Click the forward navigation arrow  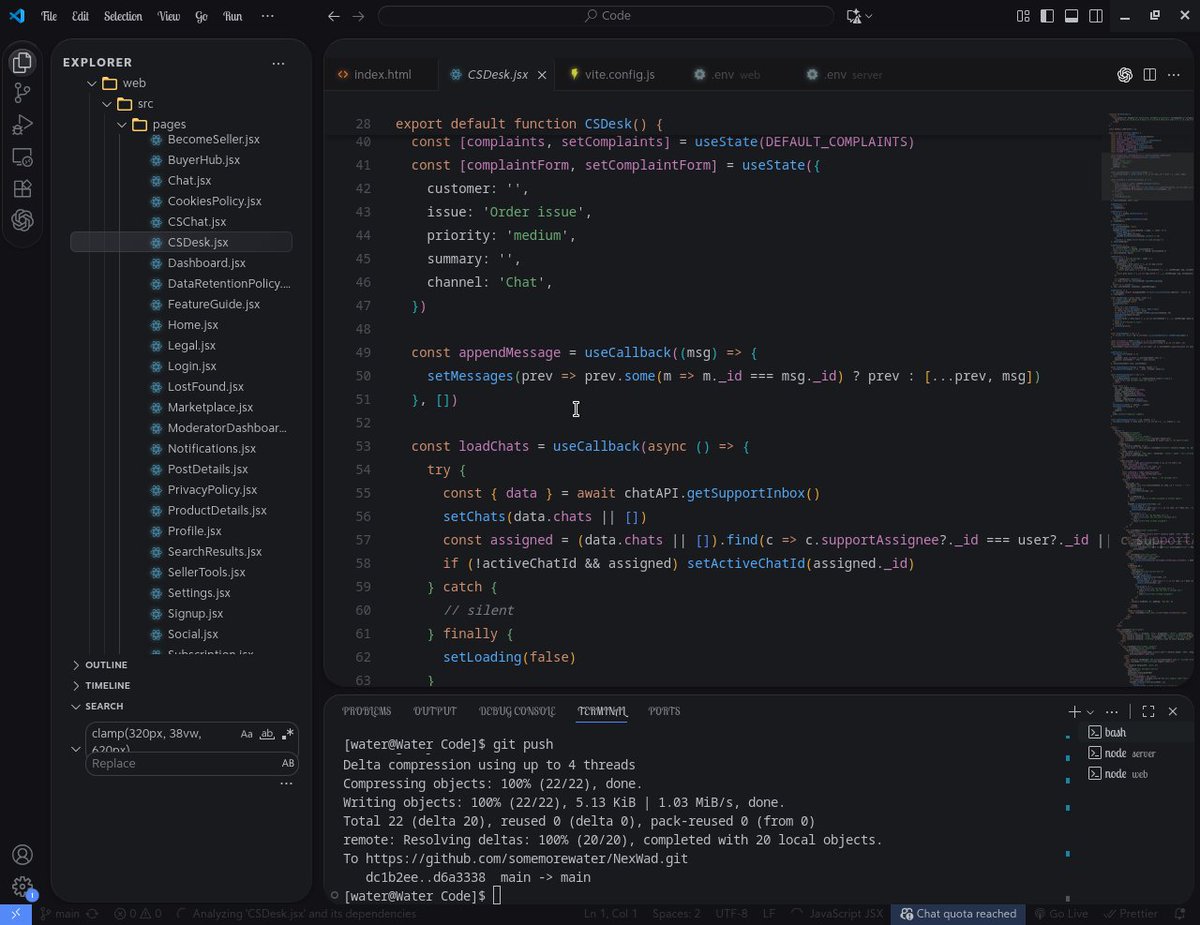(358, 16)
